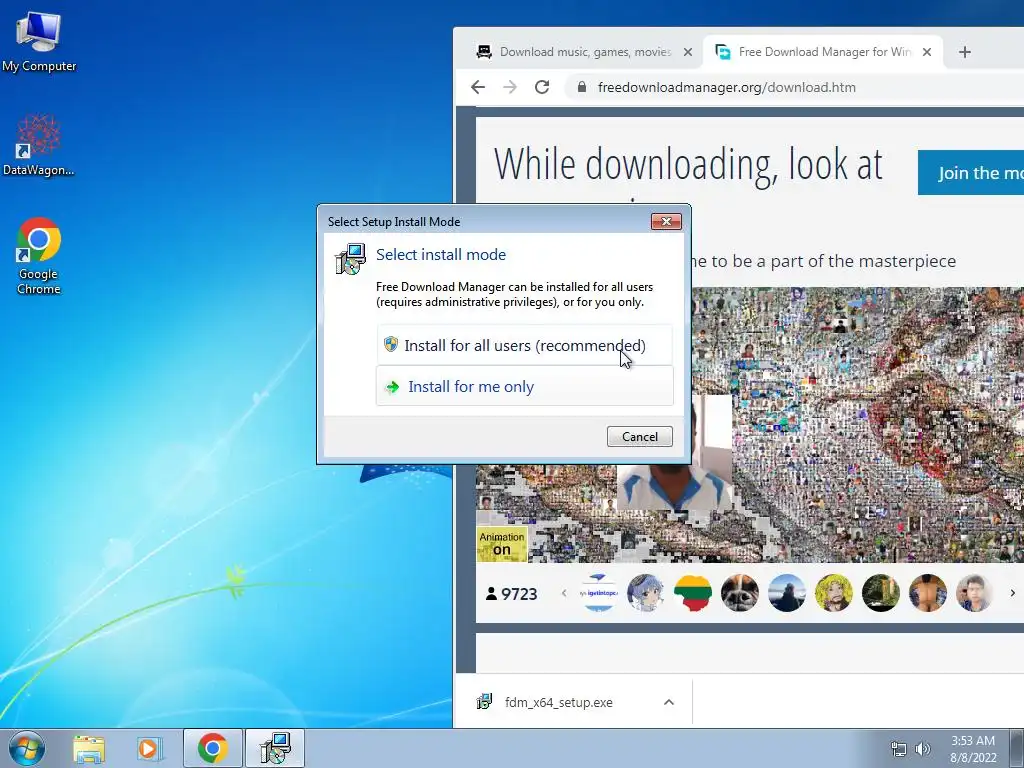Viewport: 1024px width, 768px height.
Task: Show previous avatars with left chevron
Action: click(x=564, y=593)
